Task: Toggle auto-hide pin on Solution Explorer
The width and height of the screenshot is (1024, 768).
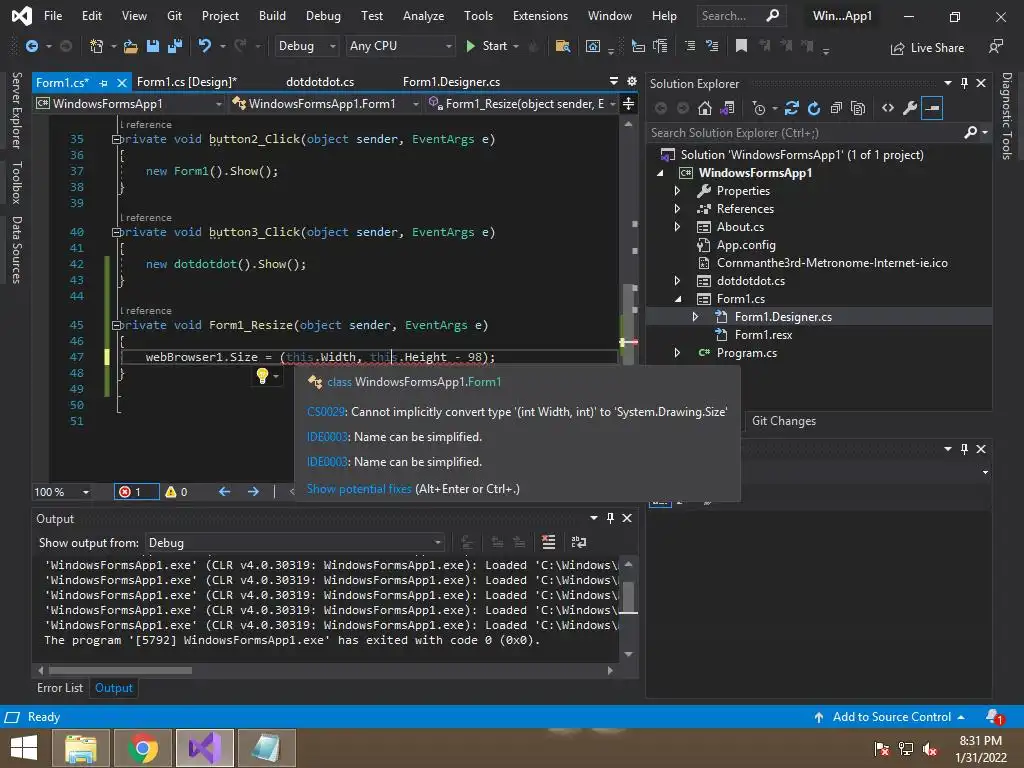Action: 965,83
